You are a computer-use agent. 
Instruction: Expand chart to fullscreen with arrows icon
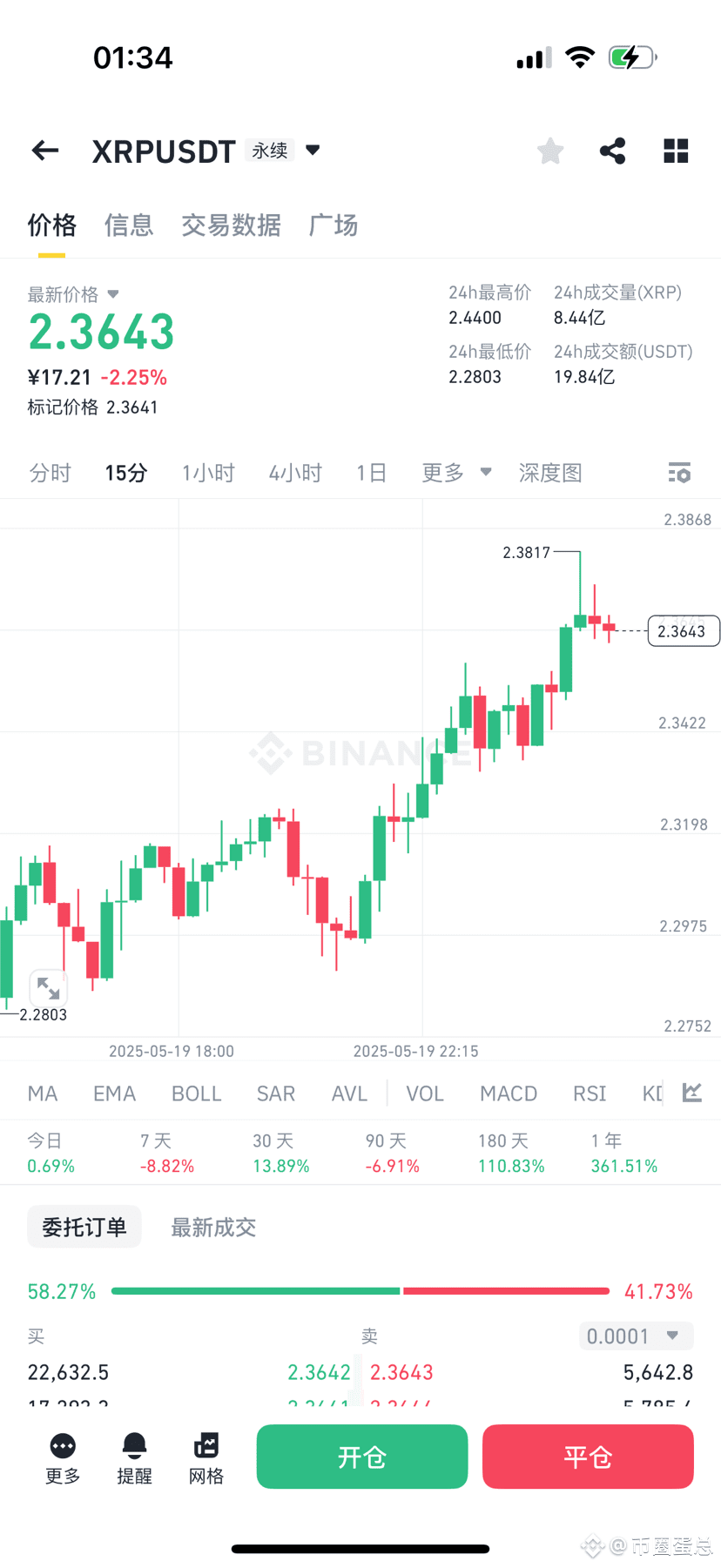click(x=48, y=988)
